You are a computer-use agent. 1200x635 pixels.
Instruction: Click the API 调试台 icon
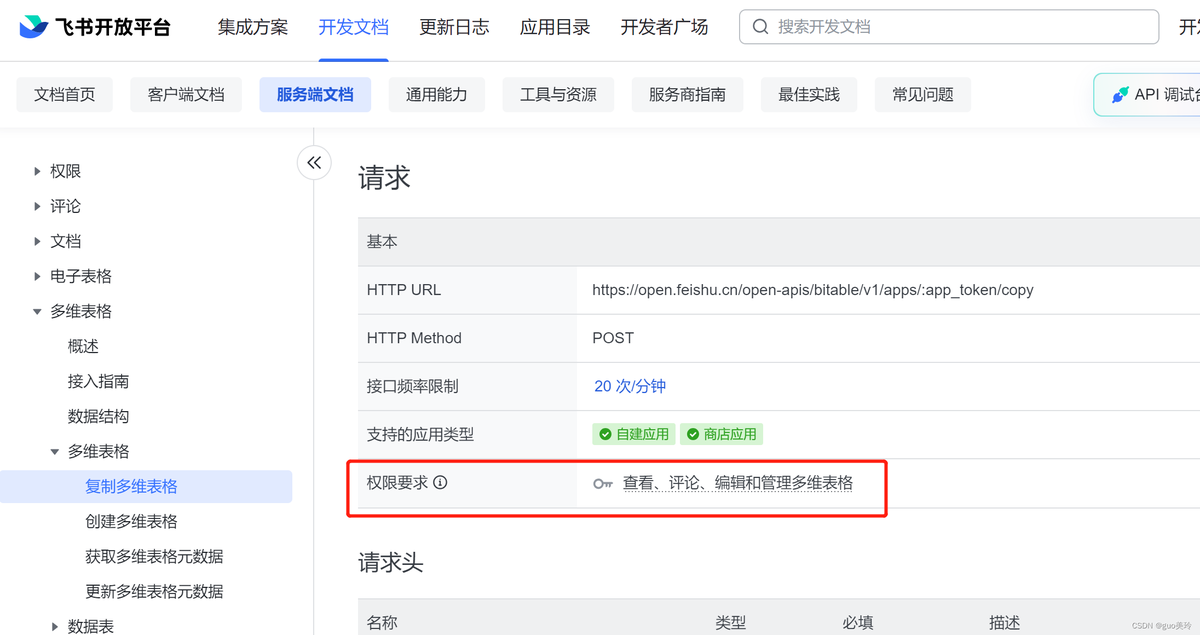(1120, 95)
